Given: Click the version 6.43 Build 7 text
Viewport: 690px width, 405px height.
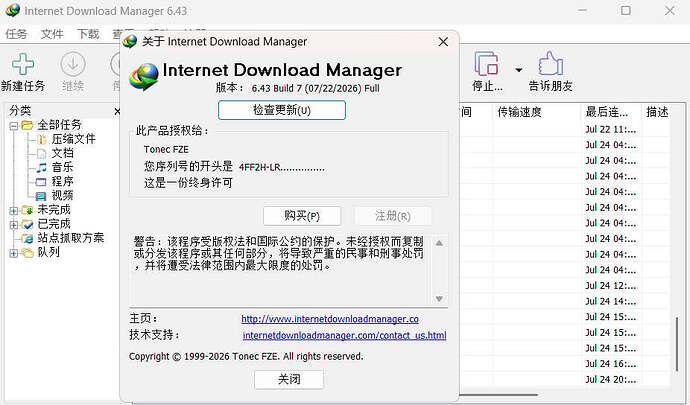Looking at the screenshot, I should 316,88.
